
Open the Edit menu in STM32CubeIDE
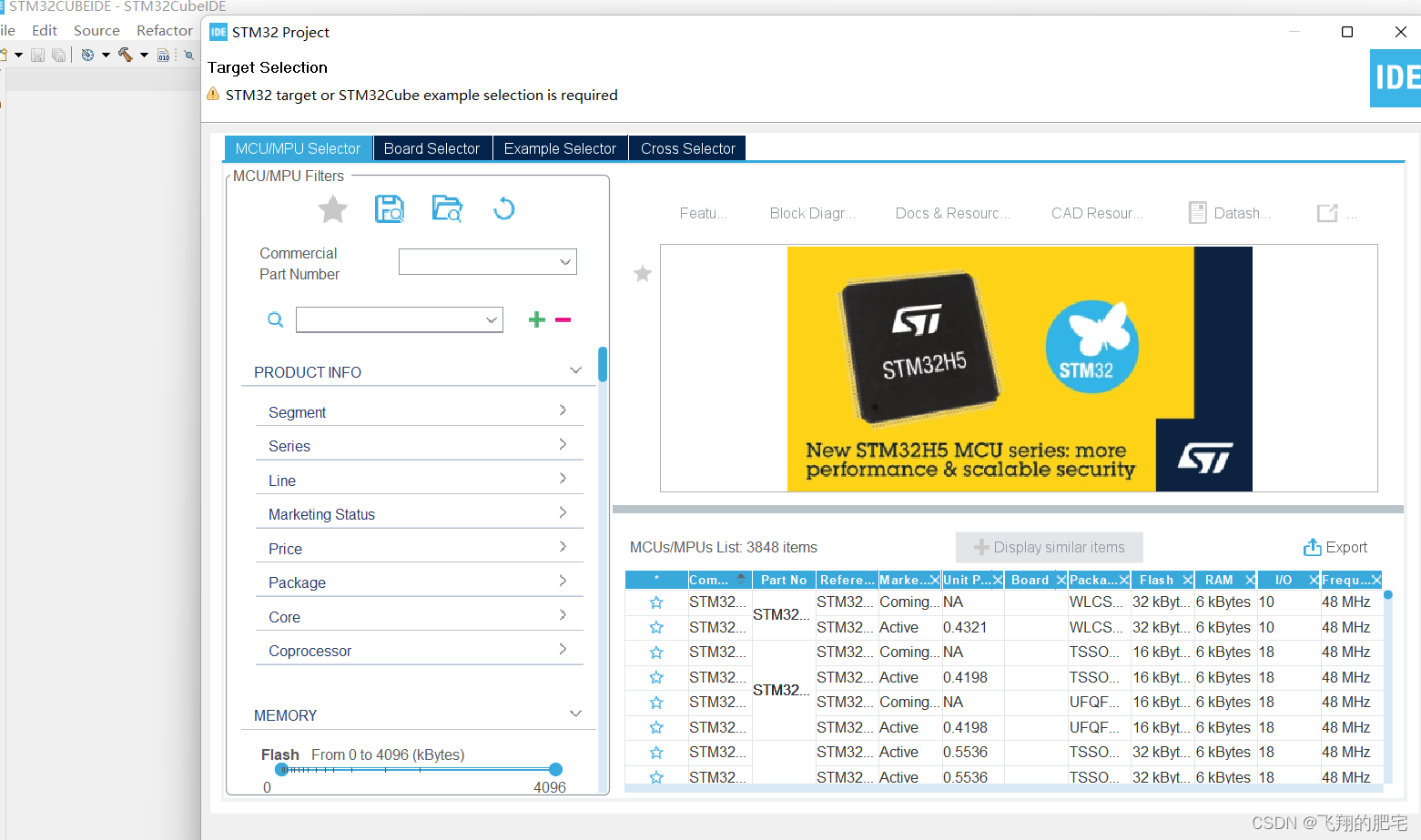point(45,30)
